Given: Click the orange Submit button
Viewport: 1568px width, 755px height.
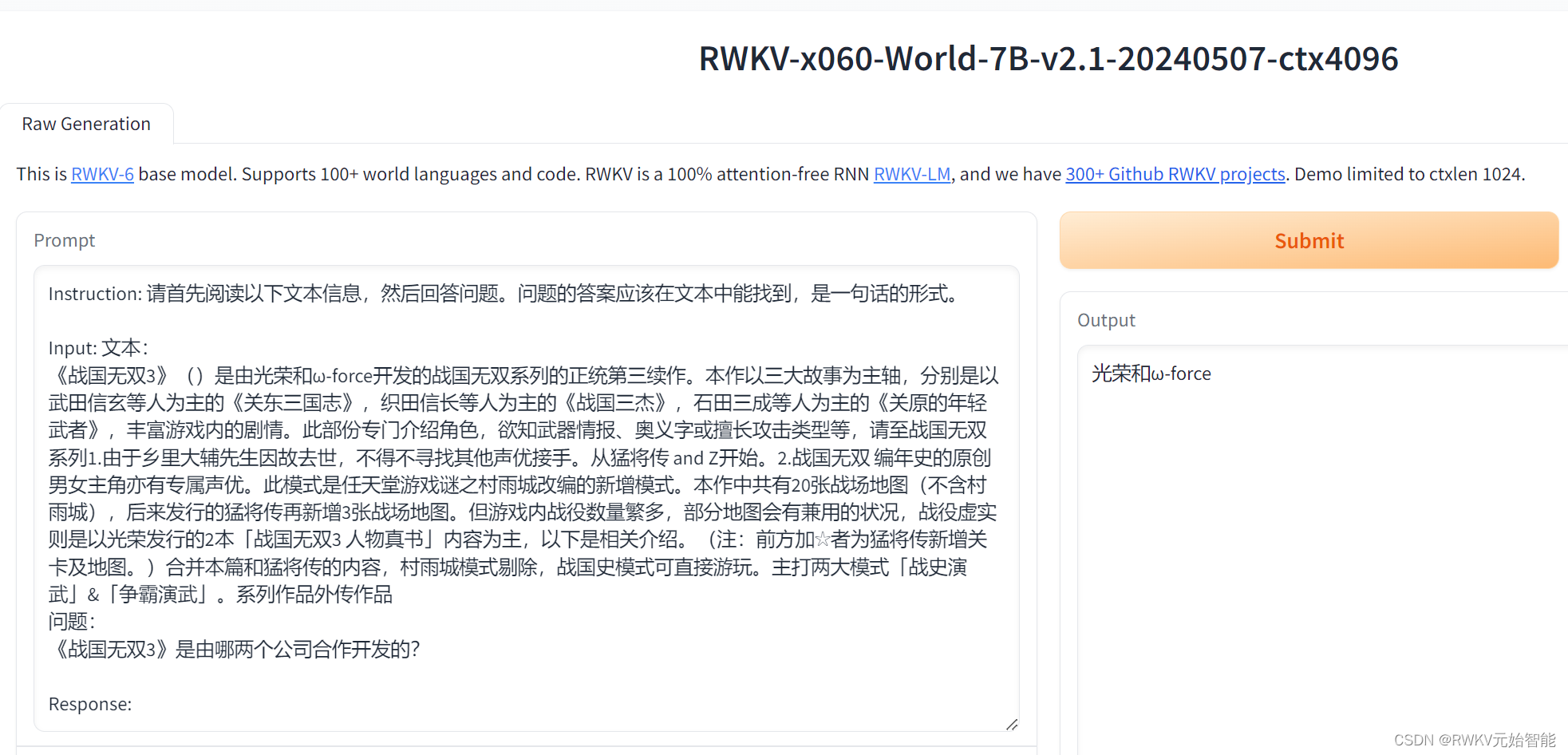Looking at the screenshot, I should tap(1309, 240).
